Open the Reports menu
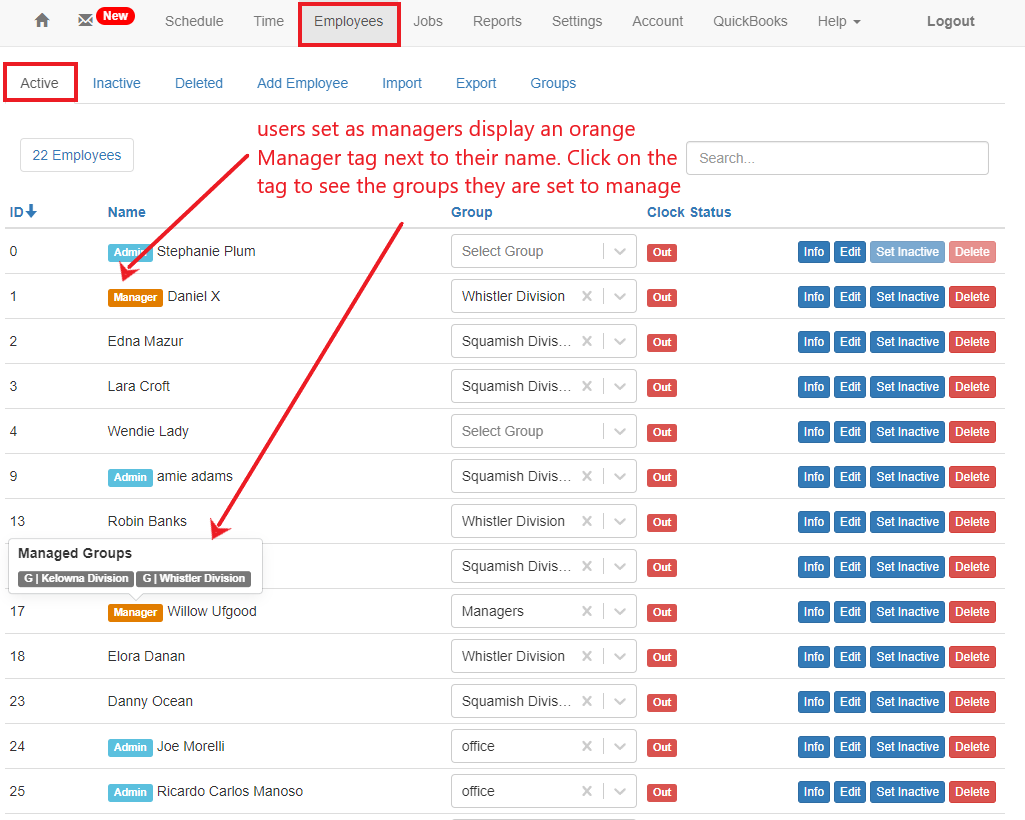The image size is (1025, 820). point(497,21)
